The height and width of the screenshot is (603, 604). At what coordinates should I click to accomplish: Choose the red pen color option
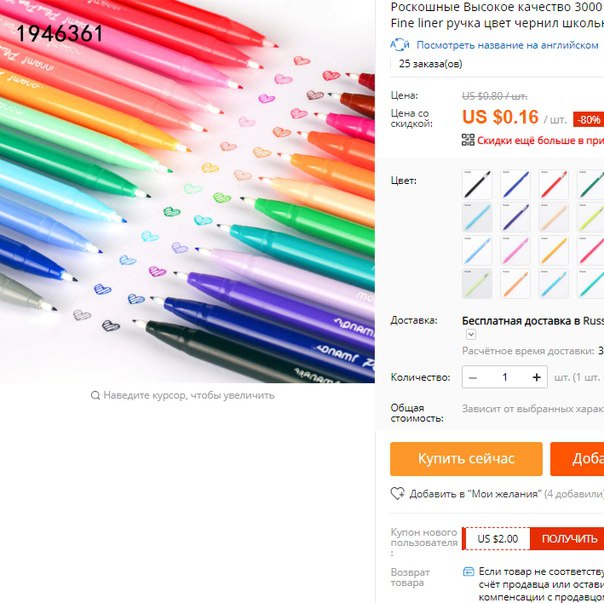[554, 184]
